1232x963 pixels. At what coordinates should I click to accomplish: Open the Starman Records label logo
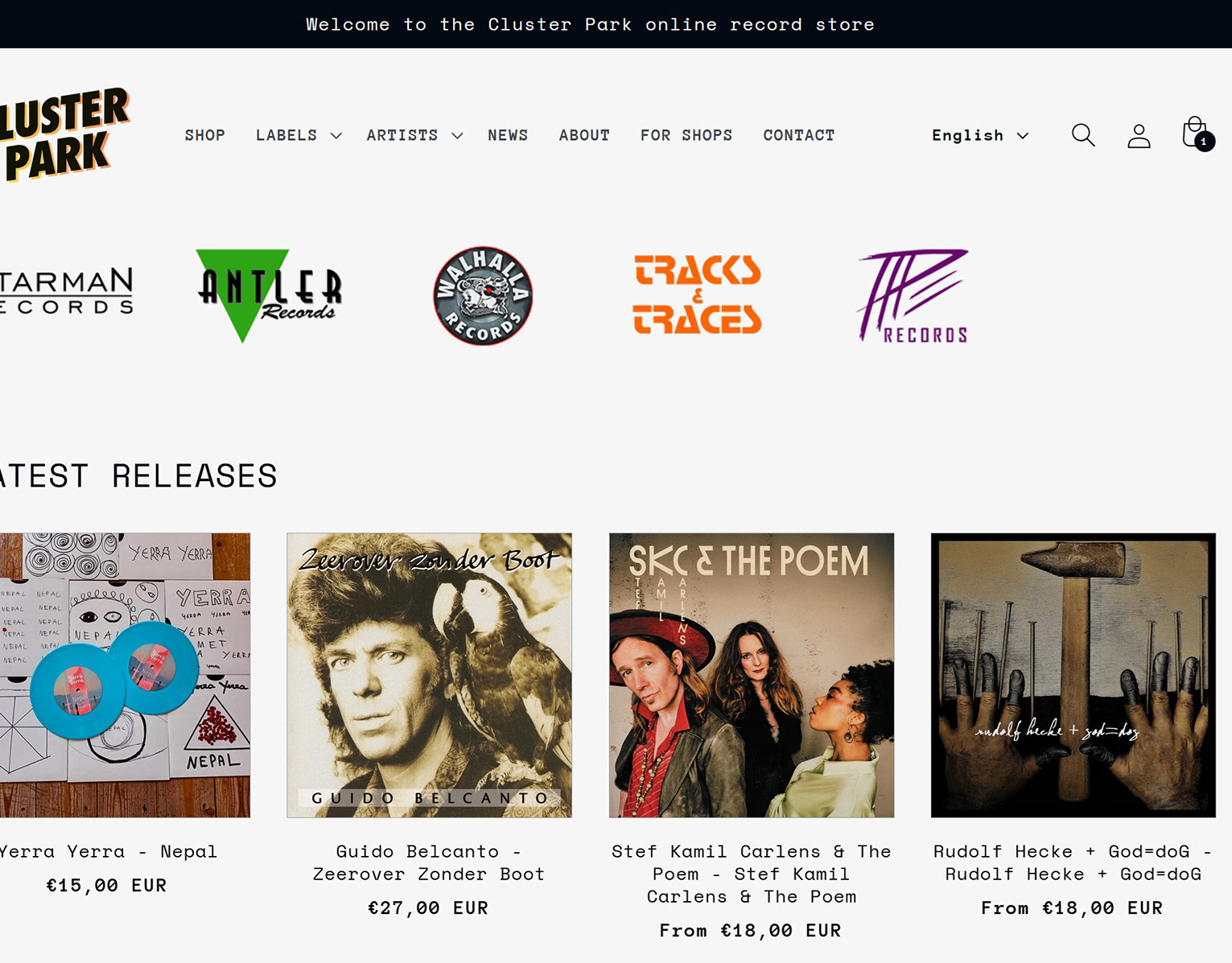pos(66,291)
